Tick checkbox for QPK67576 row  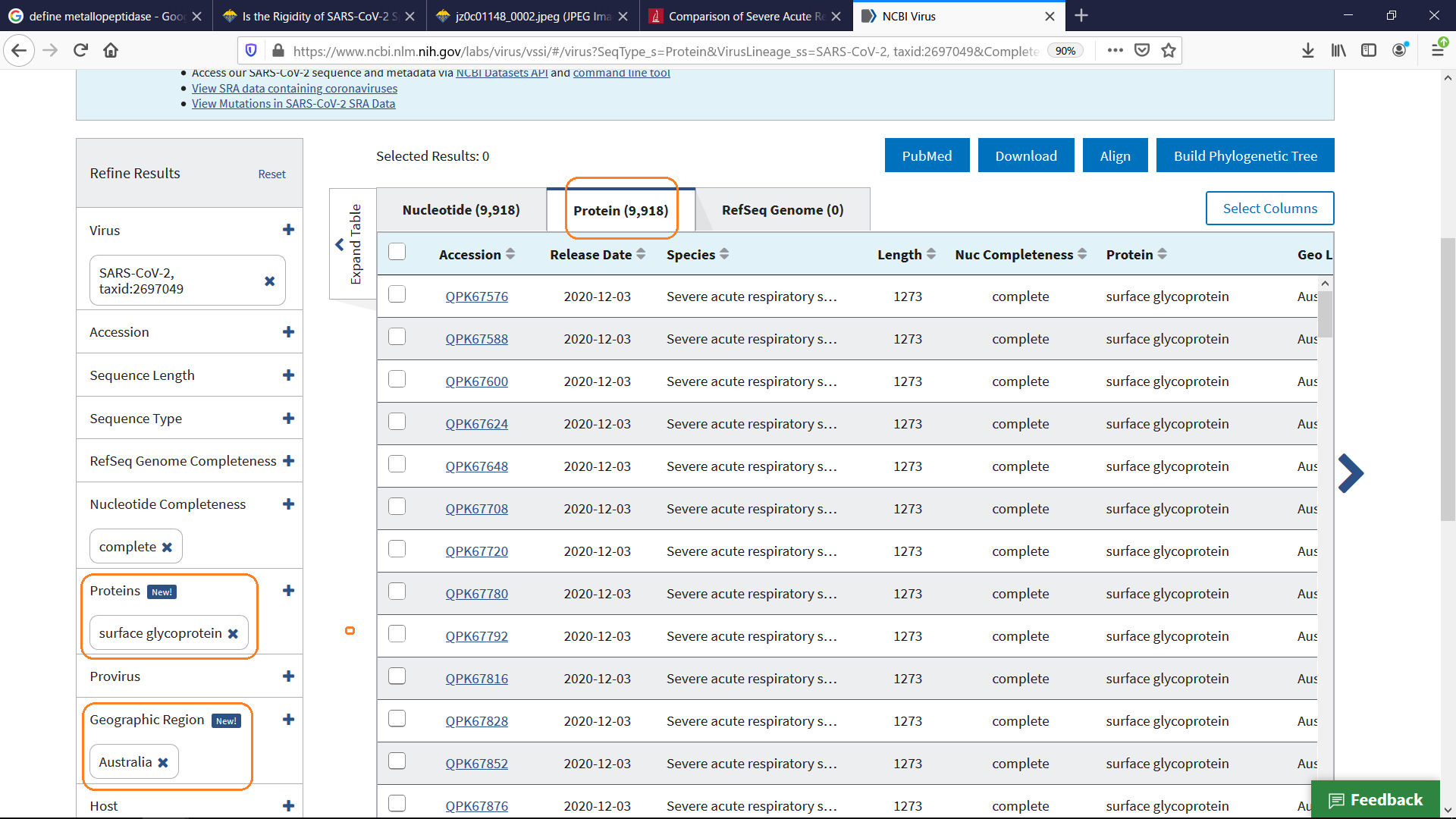click(x=397, y=294)
